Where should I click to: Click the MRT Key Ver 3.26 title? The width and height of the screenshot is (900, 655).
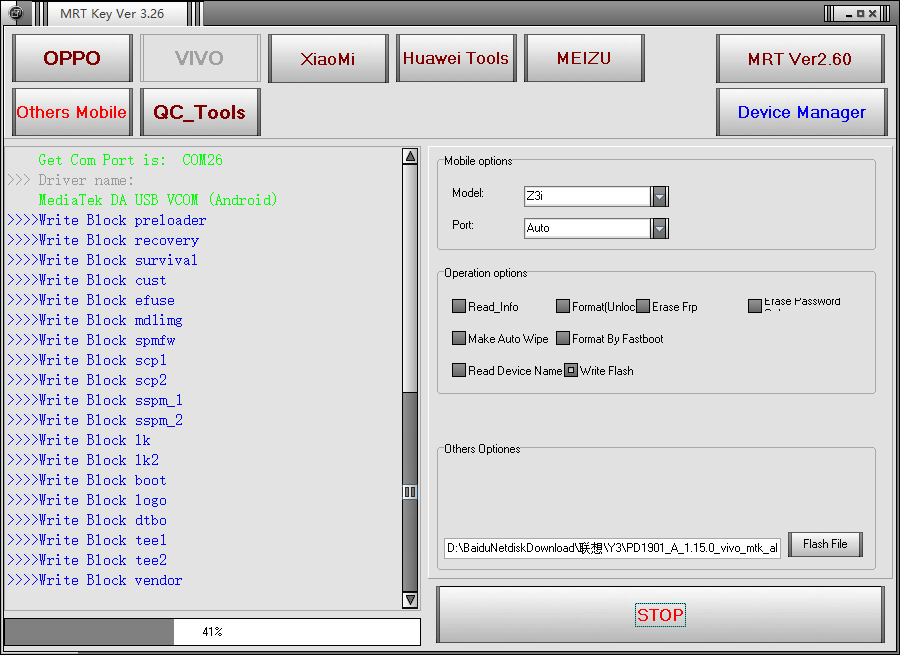tap(112, 14)
